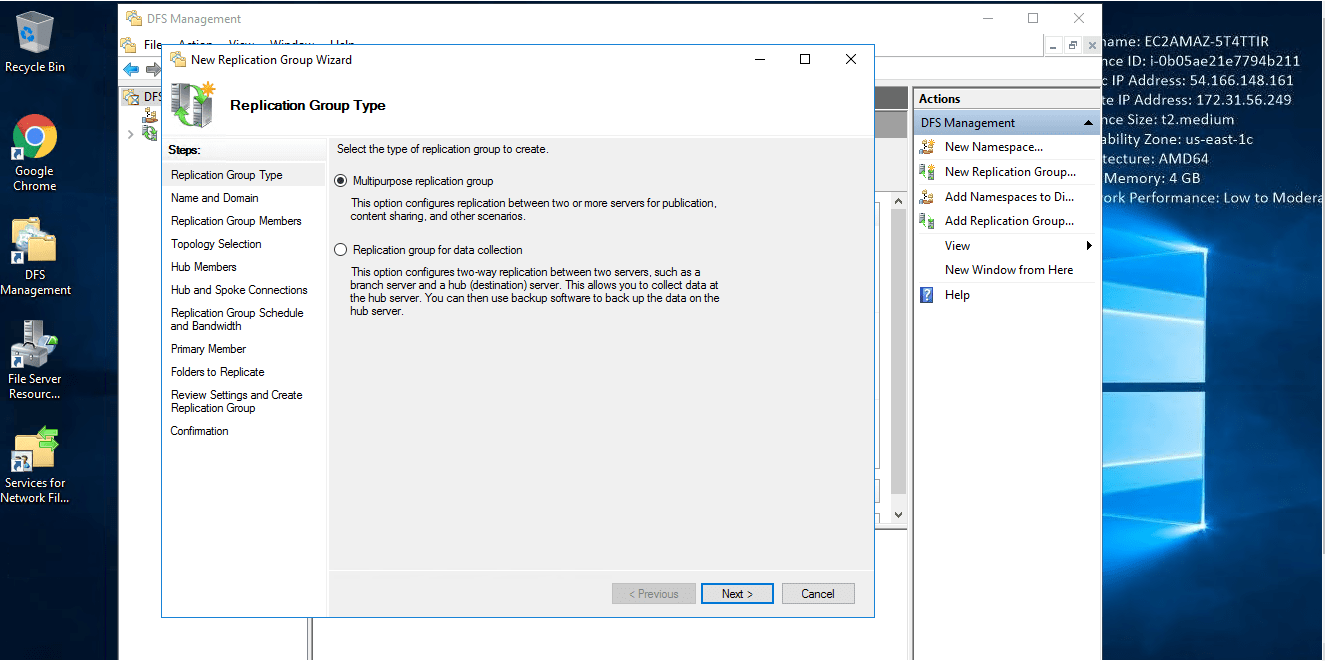Collapse the DFS Management actions section

pos(1088,123)
